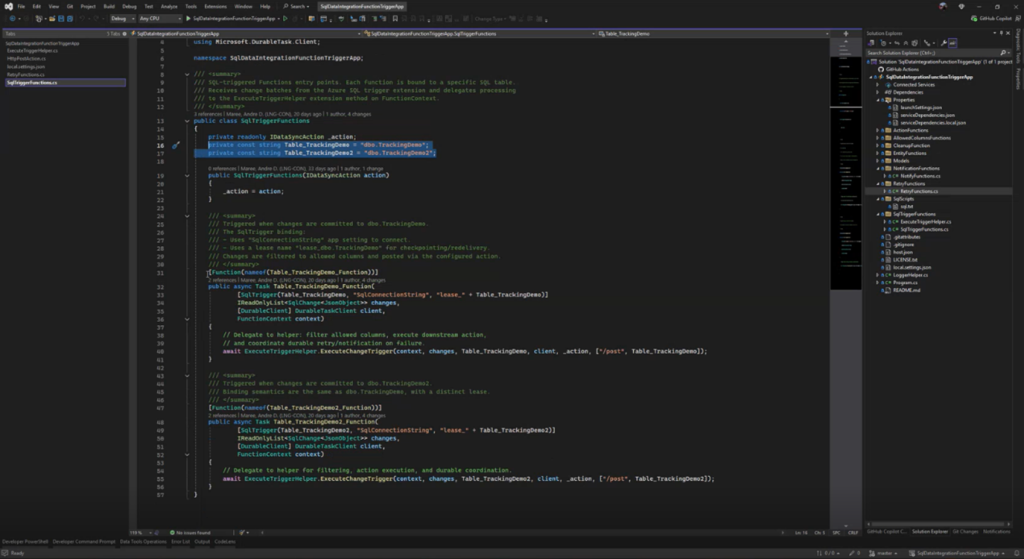Click the Undo toolbar icon
Viewport: 1024px width, 559px height.
[x=83, y=19]
